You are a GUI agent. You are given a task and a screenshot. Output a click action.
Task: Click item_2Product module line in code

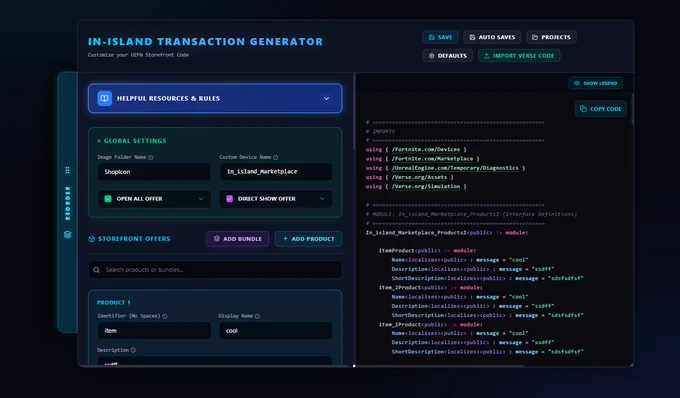click(431, 287)
